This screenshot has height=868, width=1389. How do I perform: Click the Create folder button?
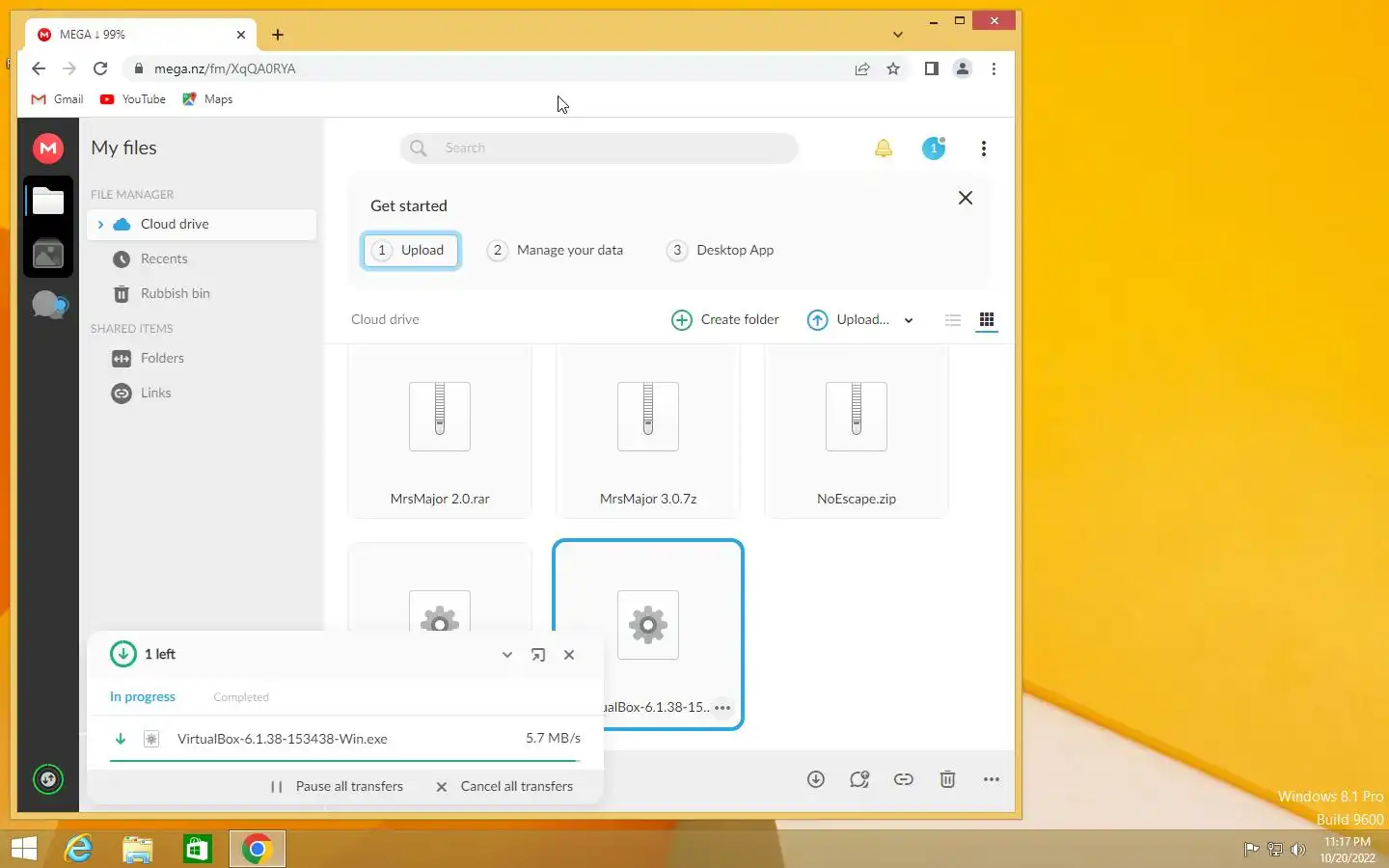tap(725, 320)
